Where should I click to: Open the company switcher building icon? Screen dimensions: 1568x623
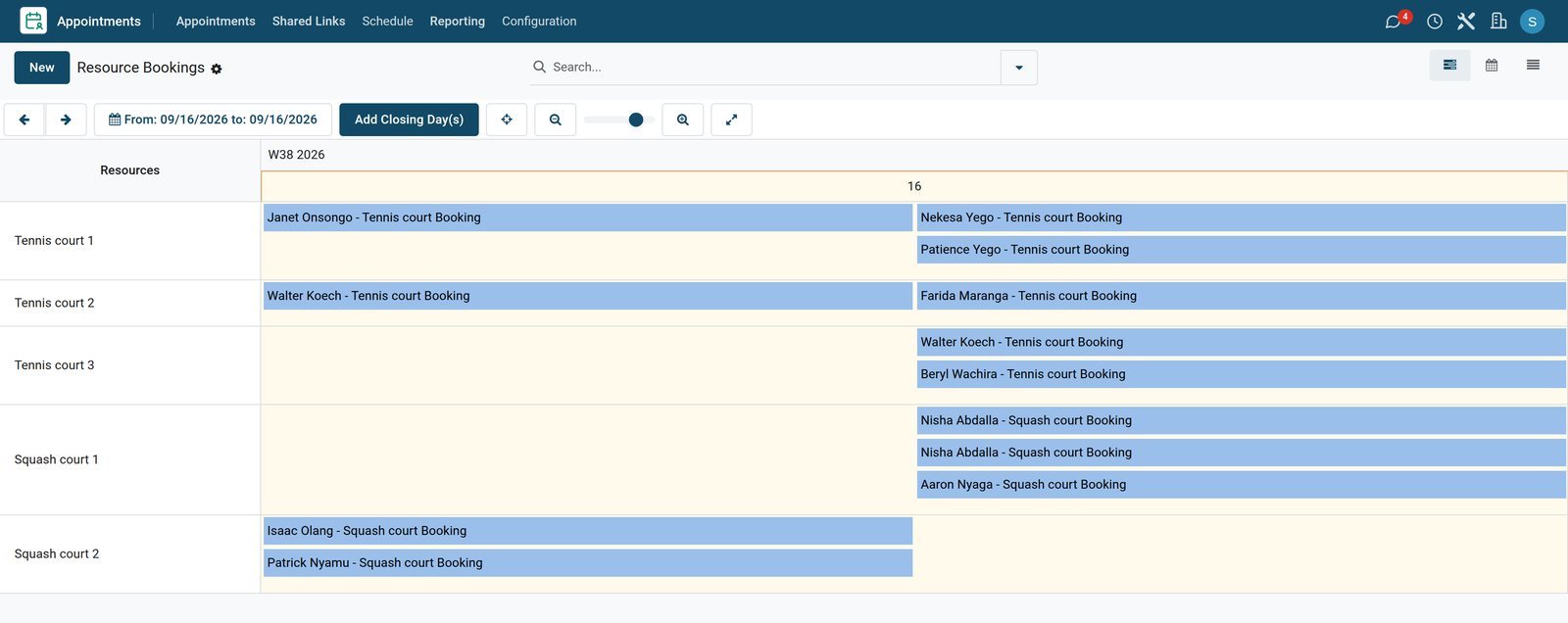pyautogui.click(x=1498, y=22)
